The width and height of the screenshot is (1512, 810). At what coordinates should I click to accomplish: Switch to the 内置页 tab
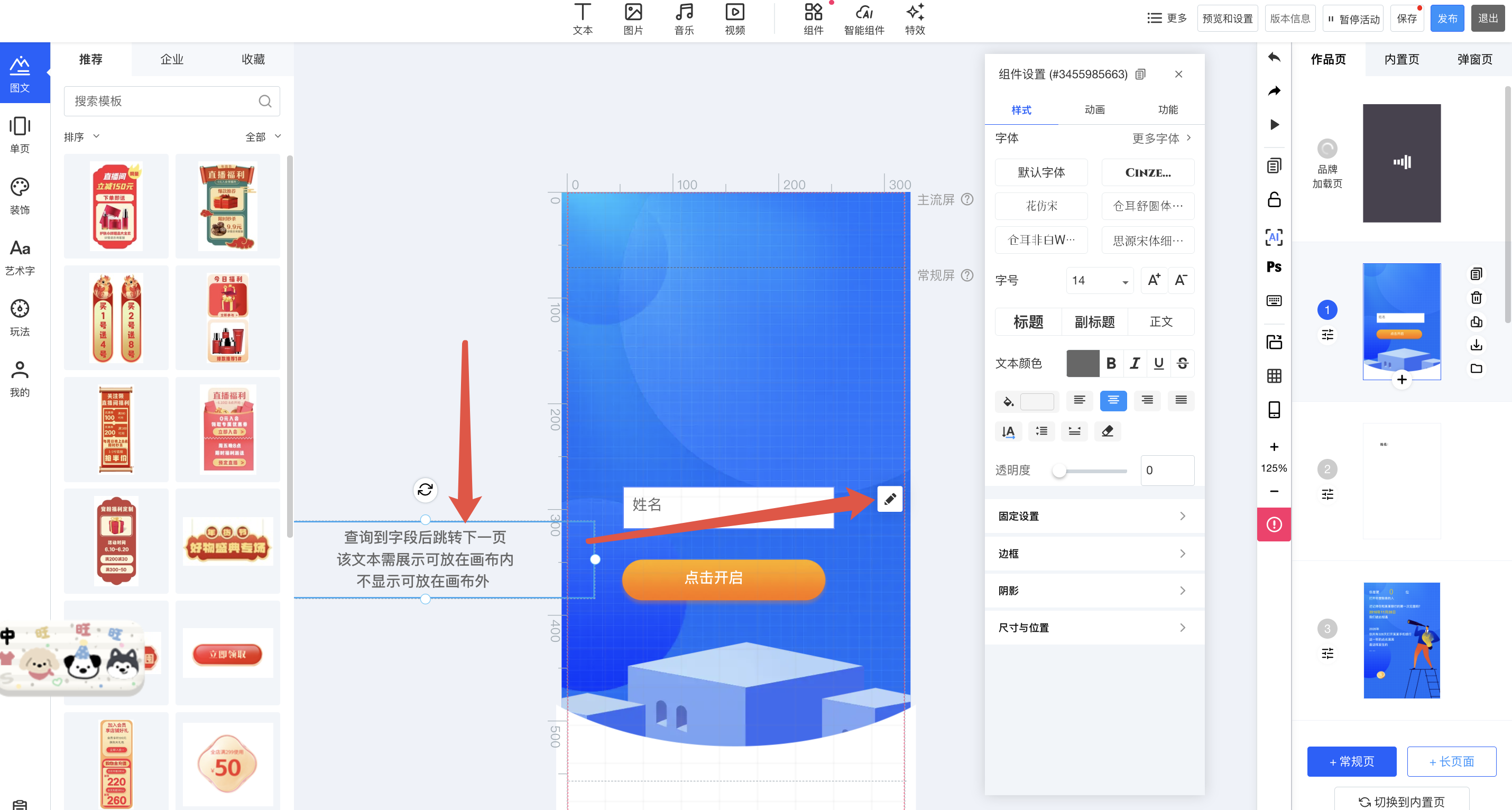point(1401,59)
